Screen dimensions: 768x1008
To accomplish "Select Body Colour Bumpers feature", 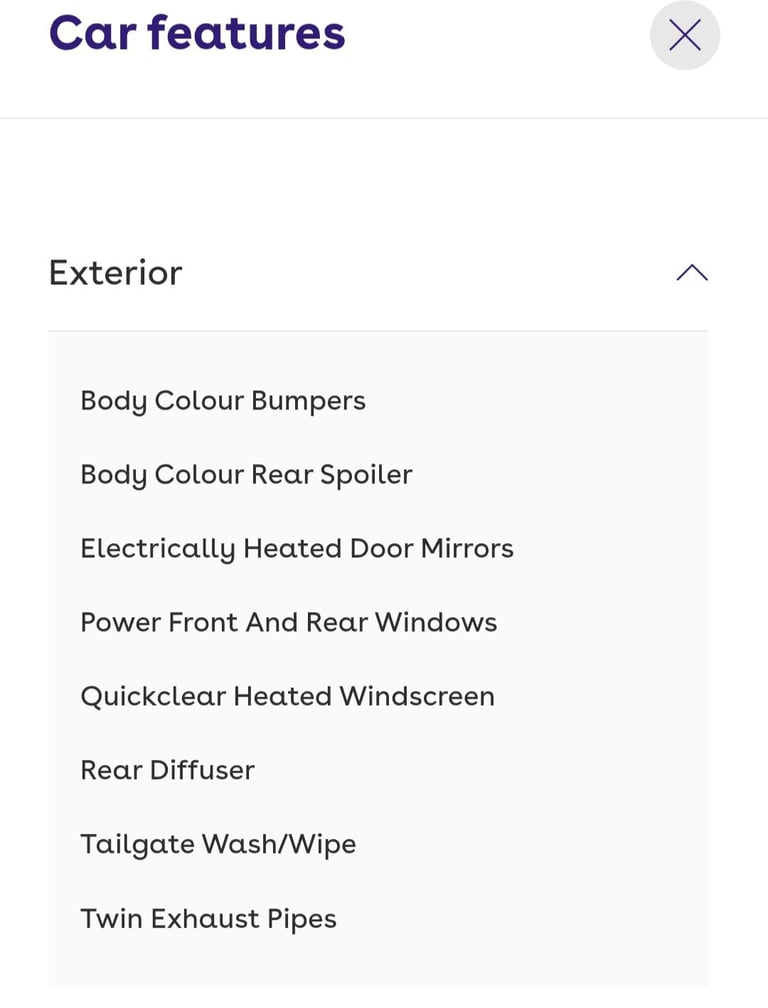I will pyautogui.click(x=223, y=401).
